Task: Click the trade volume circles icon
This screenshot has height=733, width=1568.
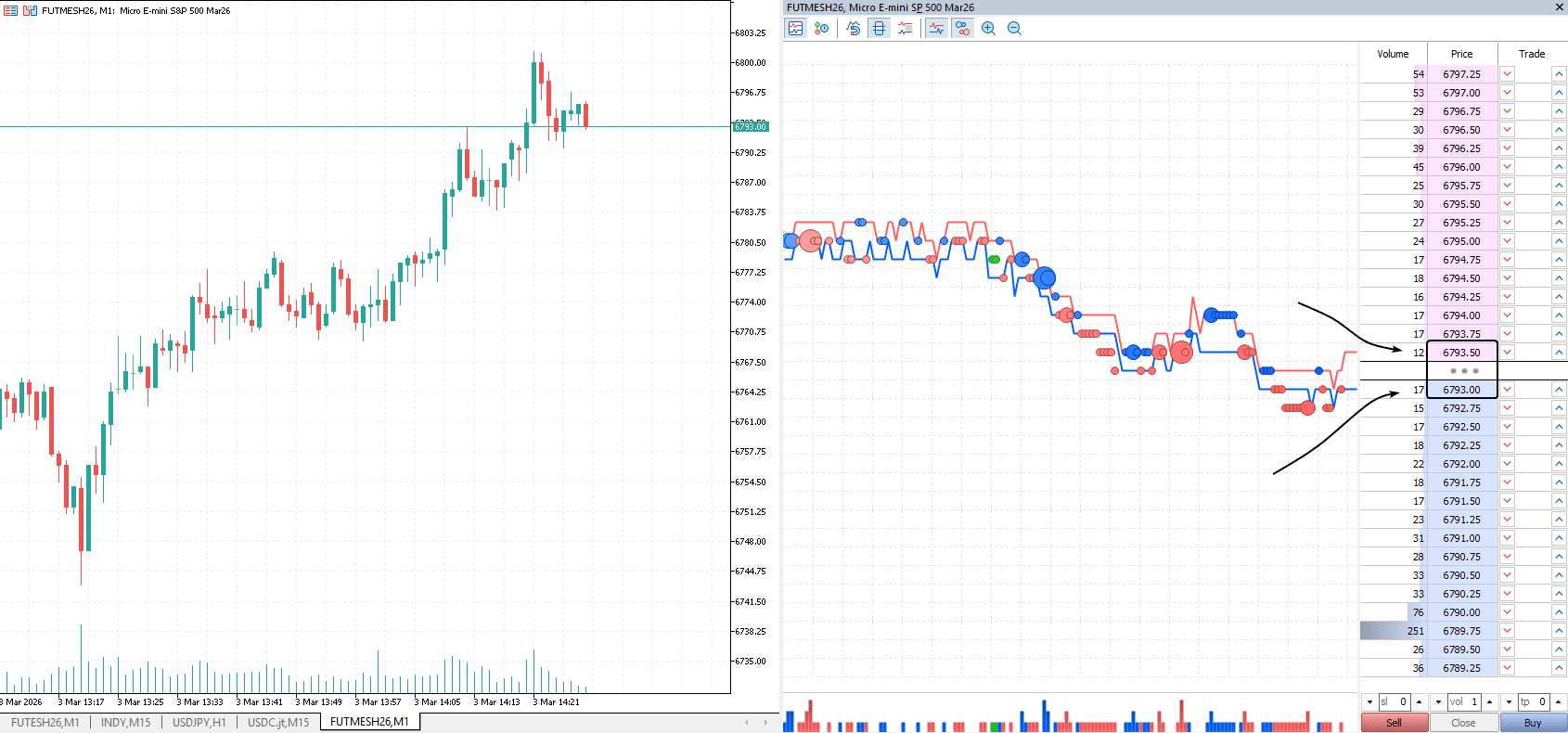Action: tap(963, 28)
